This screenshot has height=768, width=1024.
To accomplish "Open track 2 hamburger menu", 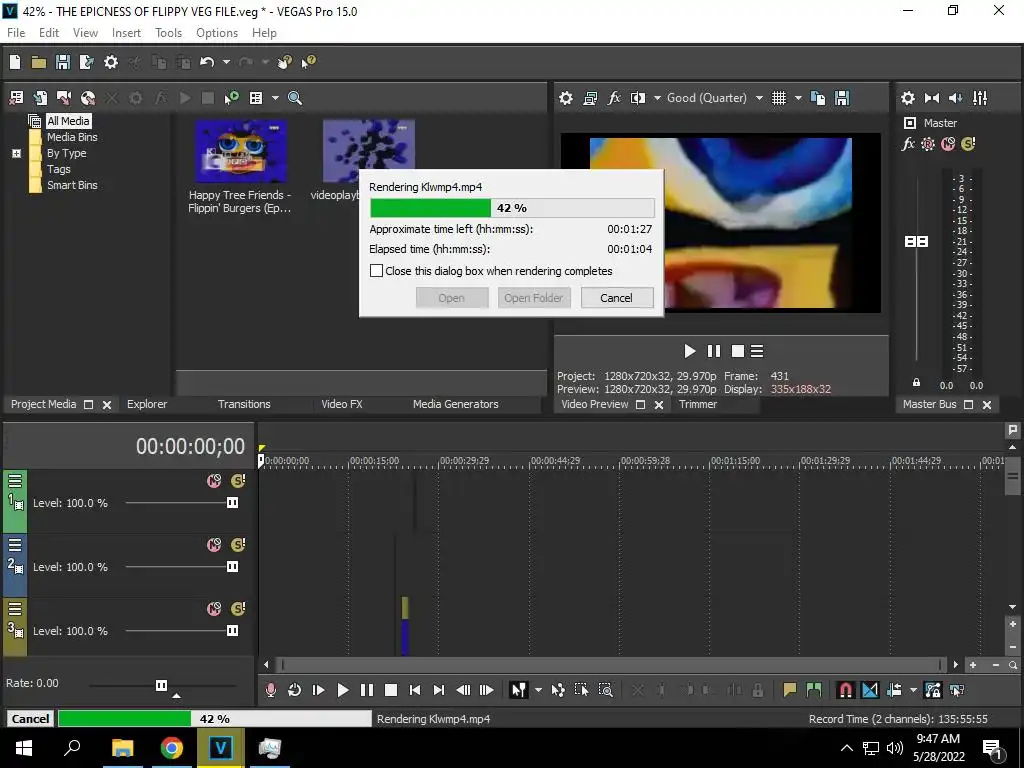I will click(x=15, y=545).
